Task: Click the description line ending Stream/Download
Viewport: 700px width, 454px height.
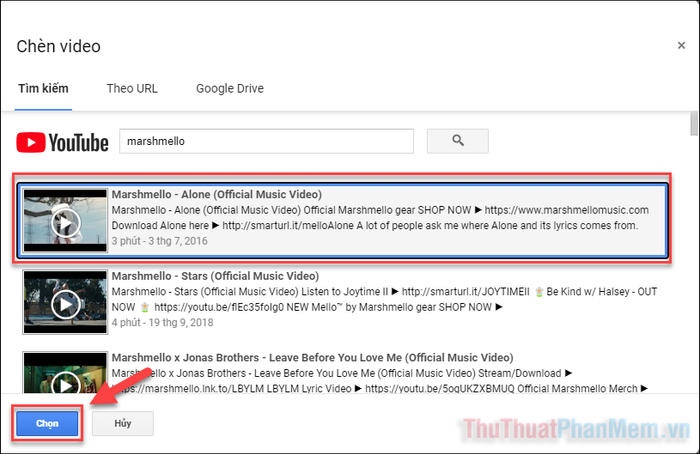Action: click(342, 373)
